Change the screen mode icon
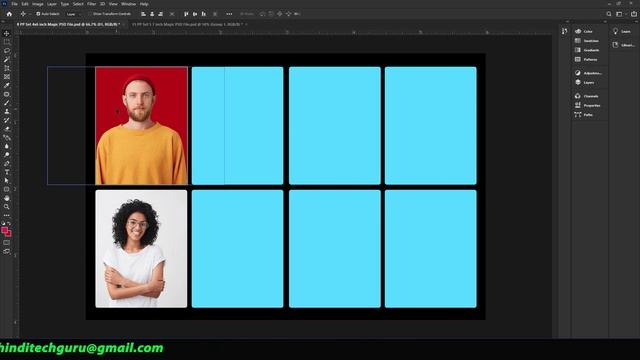 pyautogui.click(x=7, y=251)
